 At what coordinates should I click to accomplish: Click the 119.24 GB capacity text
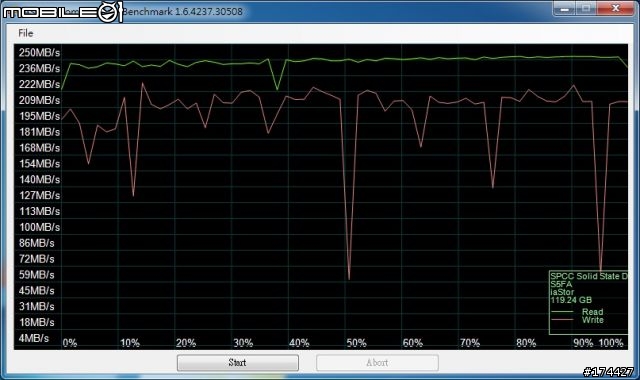(x=571, y=300)
